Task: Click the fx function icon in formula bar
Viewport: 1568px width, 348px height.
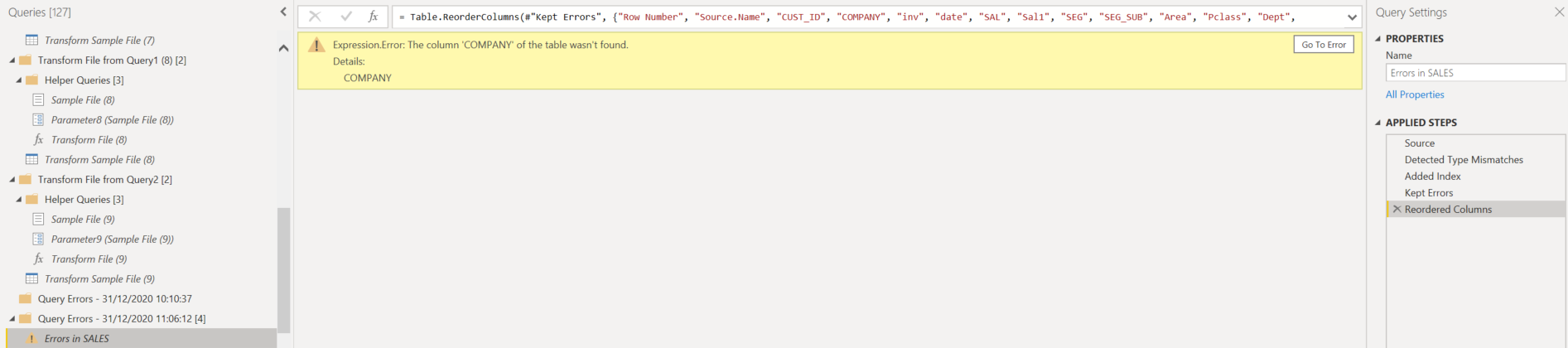Action: click(x=374, y=17)
